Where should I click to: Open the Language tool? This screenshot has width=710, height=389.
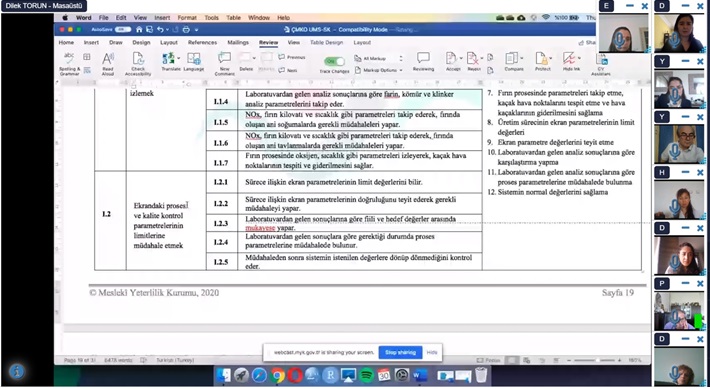pos(193,62)
